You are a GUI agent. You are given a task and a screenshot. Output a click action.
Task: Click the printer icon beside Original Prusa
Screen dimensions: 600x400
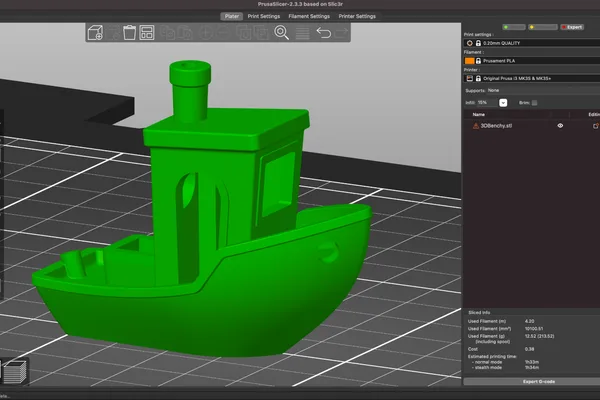pyautogui.click(x=470, y=78)
